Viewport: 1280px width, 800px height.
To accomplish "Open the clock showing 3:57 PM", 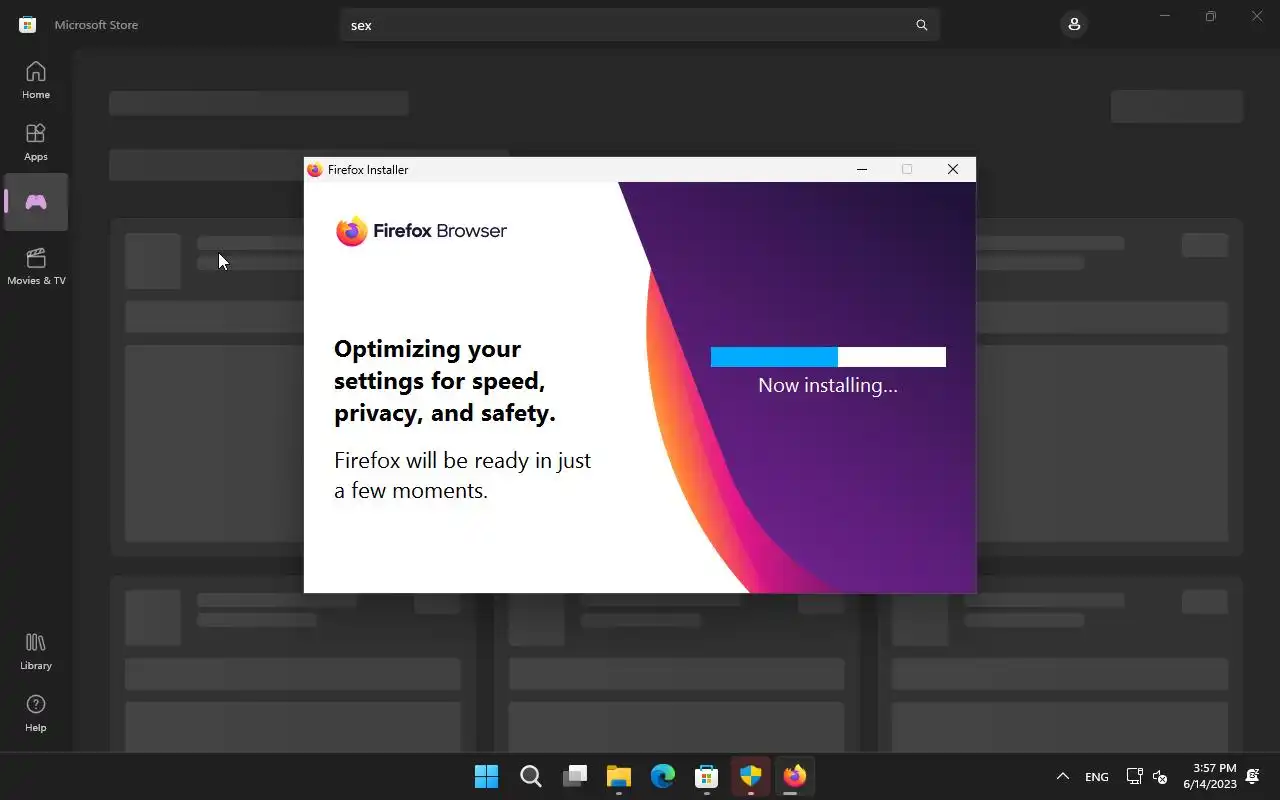I will pos(1210,776).
